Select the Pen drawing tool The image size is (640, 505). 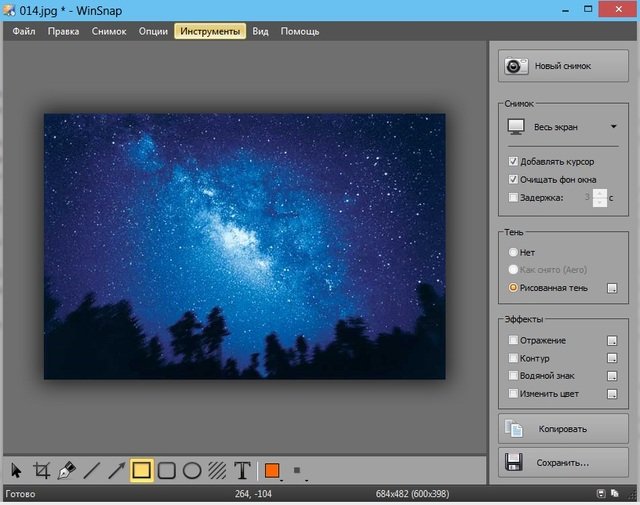click(67, 470)
